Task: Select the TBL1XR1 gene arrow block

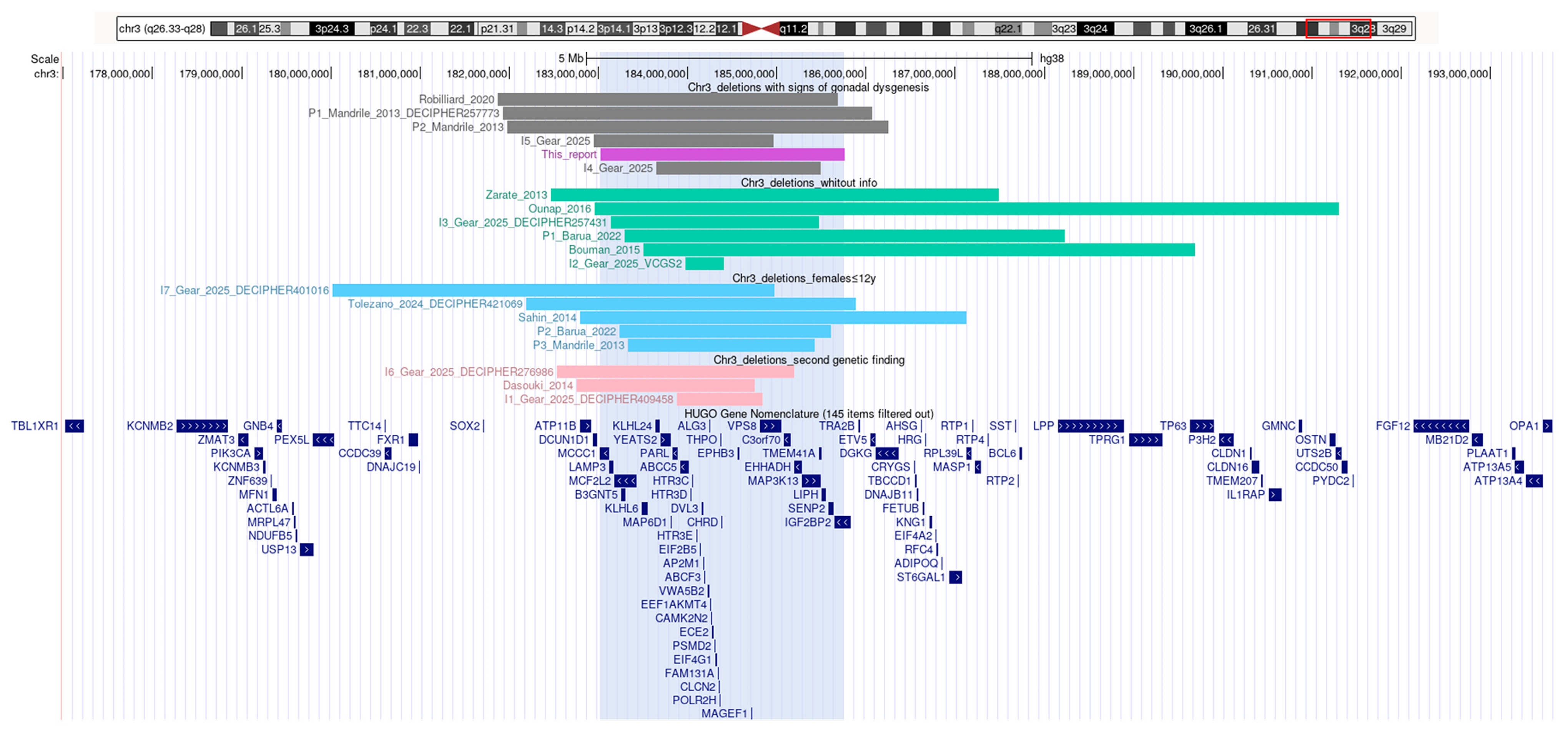Action: 74,426
